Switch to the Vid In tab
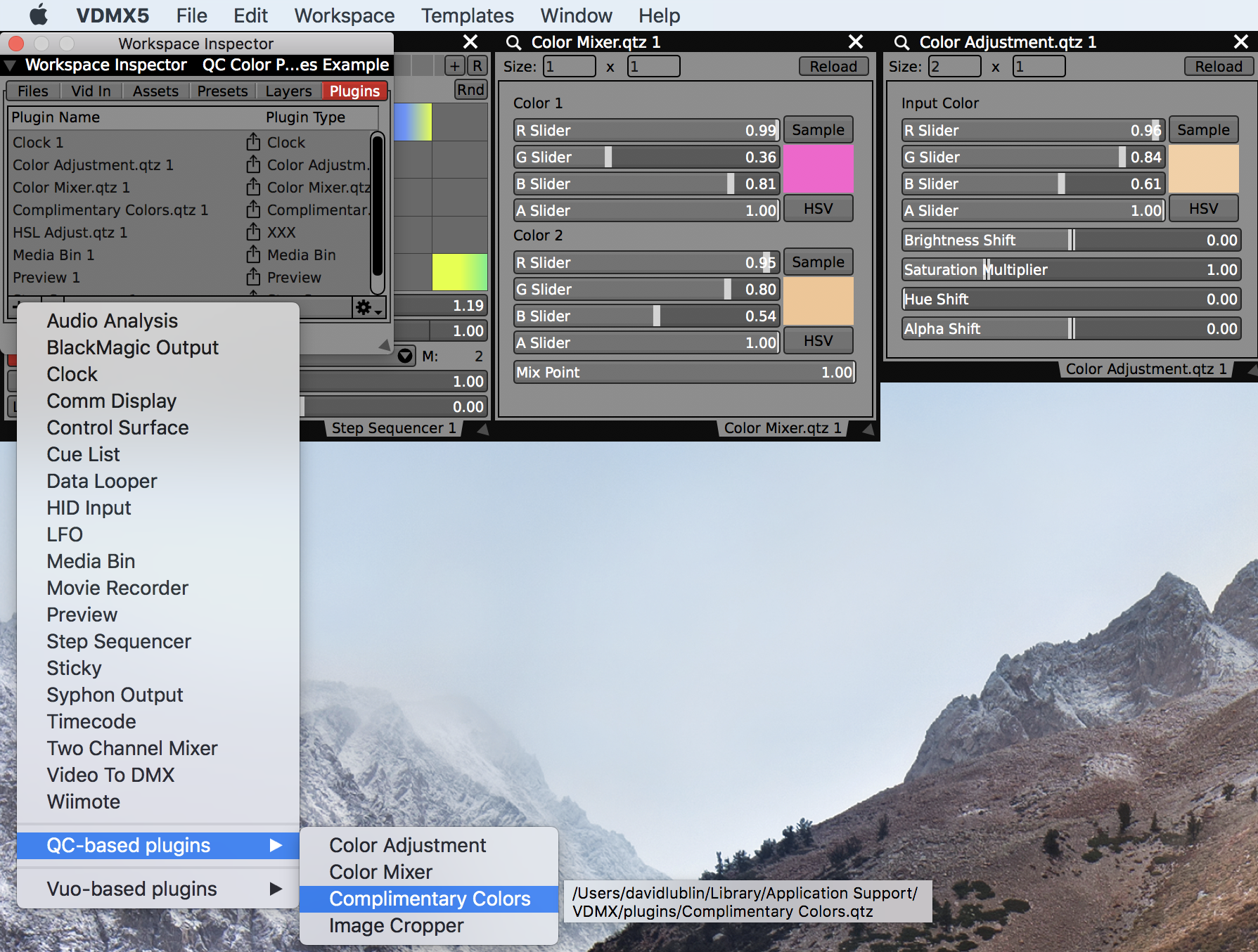 coord(91,91)
